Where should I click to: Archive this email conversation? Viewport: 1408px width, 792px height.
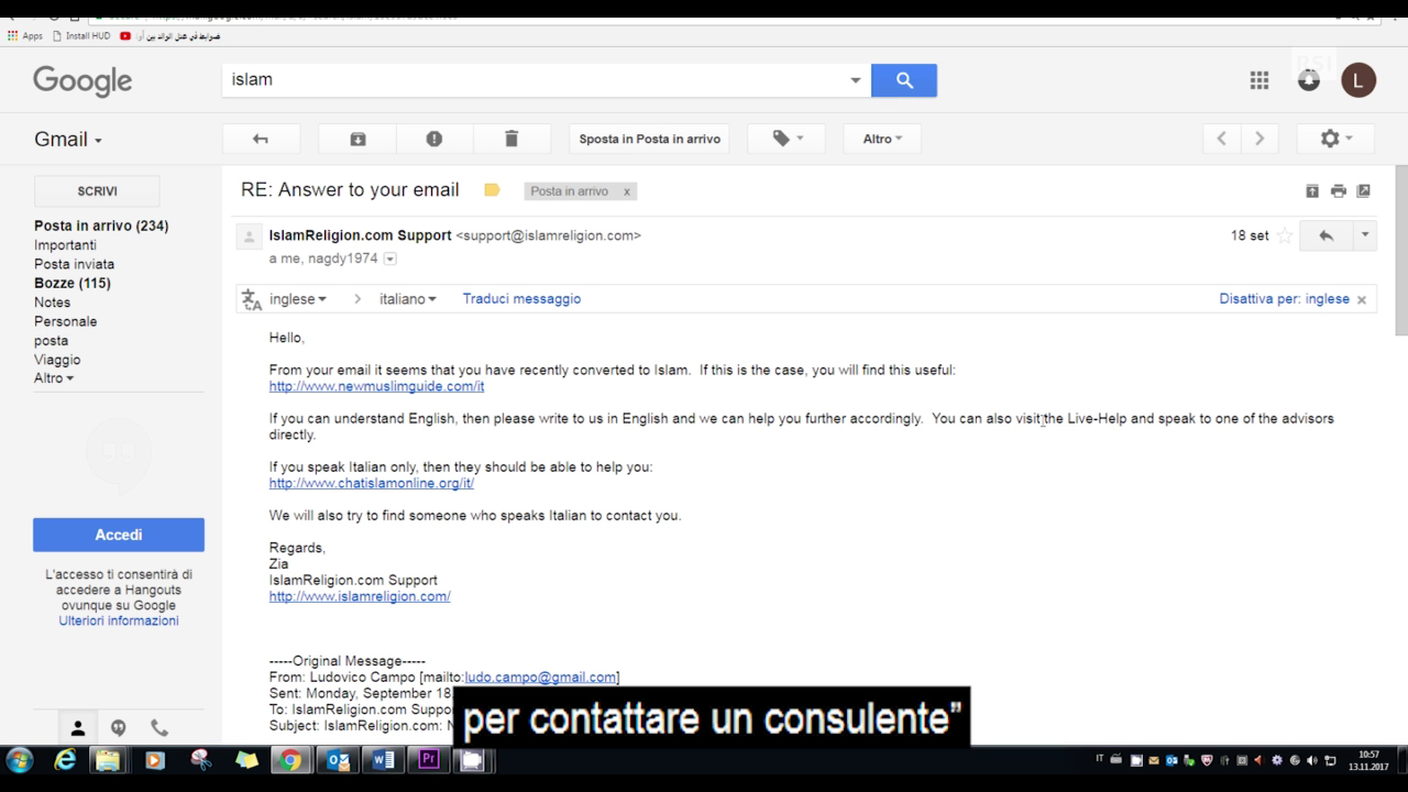coord(358,139)
